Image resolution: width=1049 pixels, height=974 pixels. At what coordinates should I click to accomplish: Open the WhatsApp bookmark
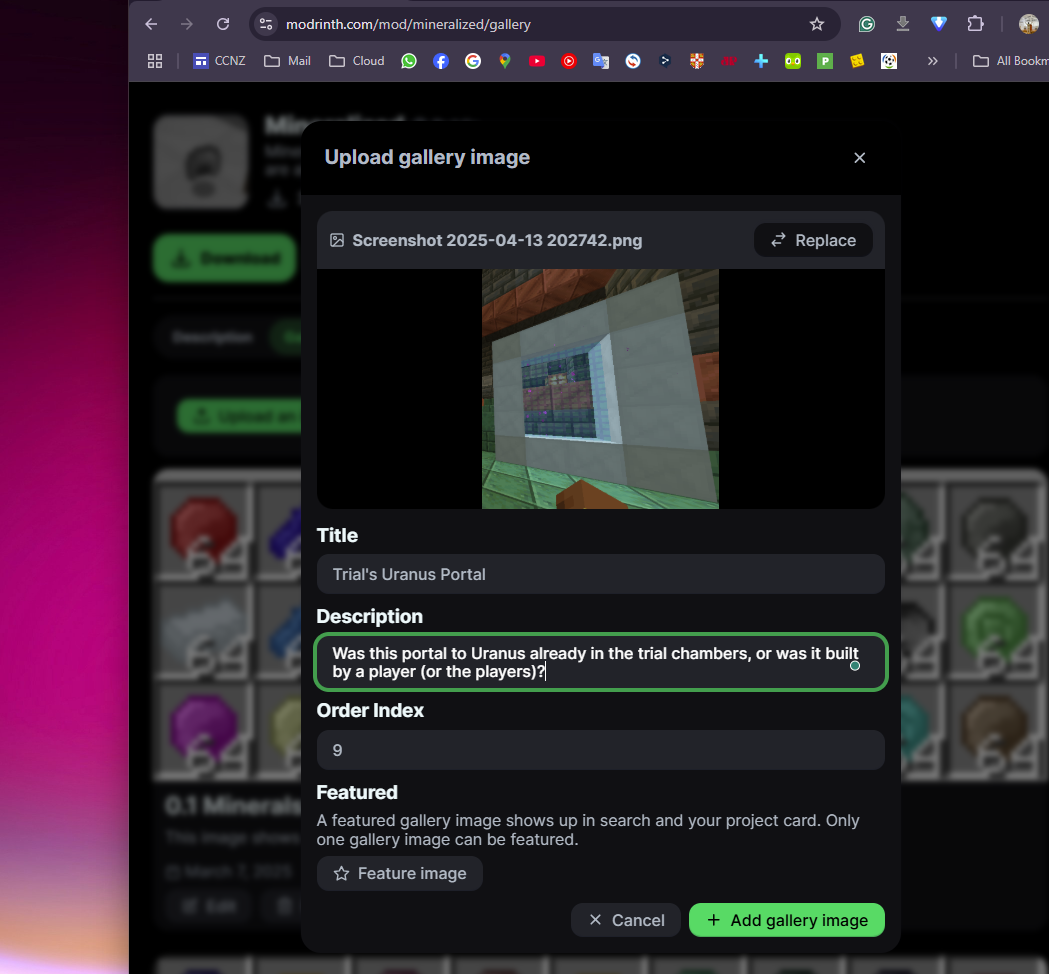[409, 61]
